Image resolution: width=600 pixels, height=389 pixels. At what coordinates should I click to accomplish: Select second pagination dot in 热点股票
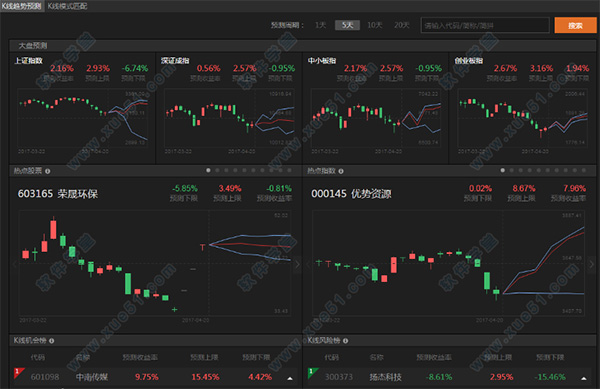pos(217,170)
